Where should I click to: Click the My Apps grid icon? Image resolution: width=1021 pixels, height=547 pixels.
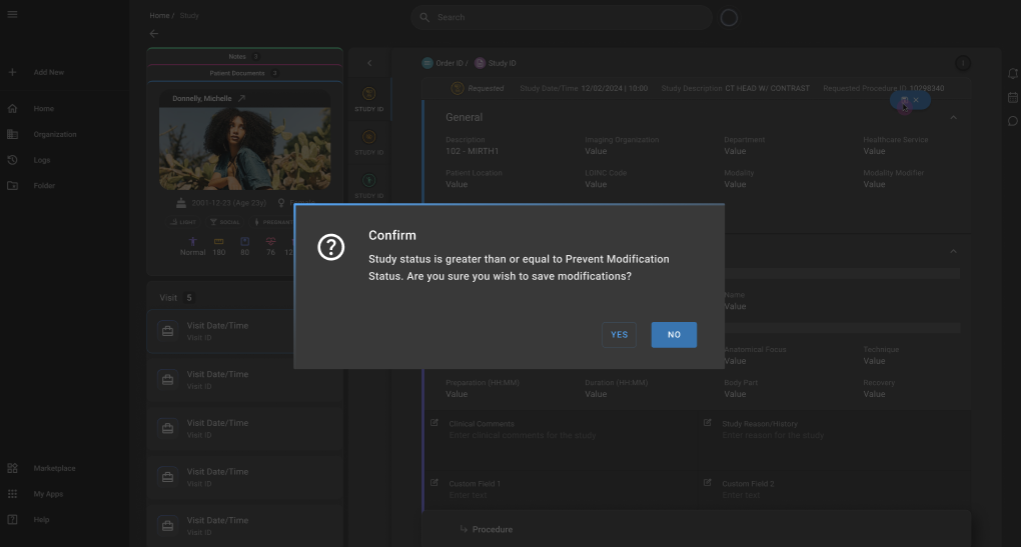click(12, 494)
